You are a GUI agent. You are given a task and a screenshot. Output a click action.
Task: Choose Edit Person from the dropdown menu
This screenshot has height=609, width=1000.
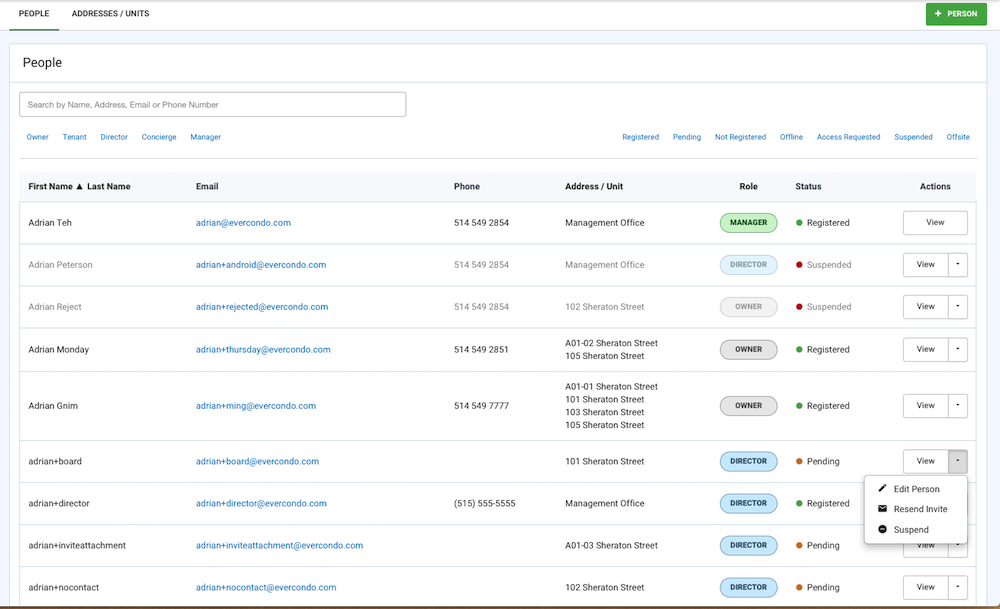916,489
